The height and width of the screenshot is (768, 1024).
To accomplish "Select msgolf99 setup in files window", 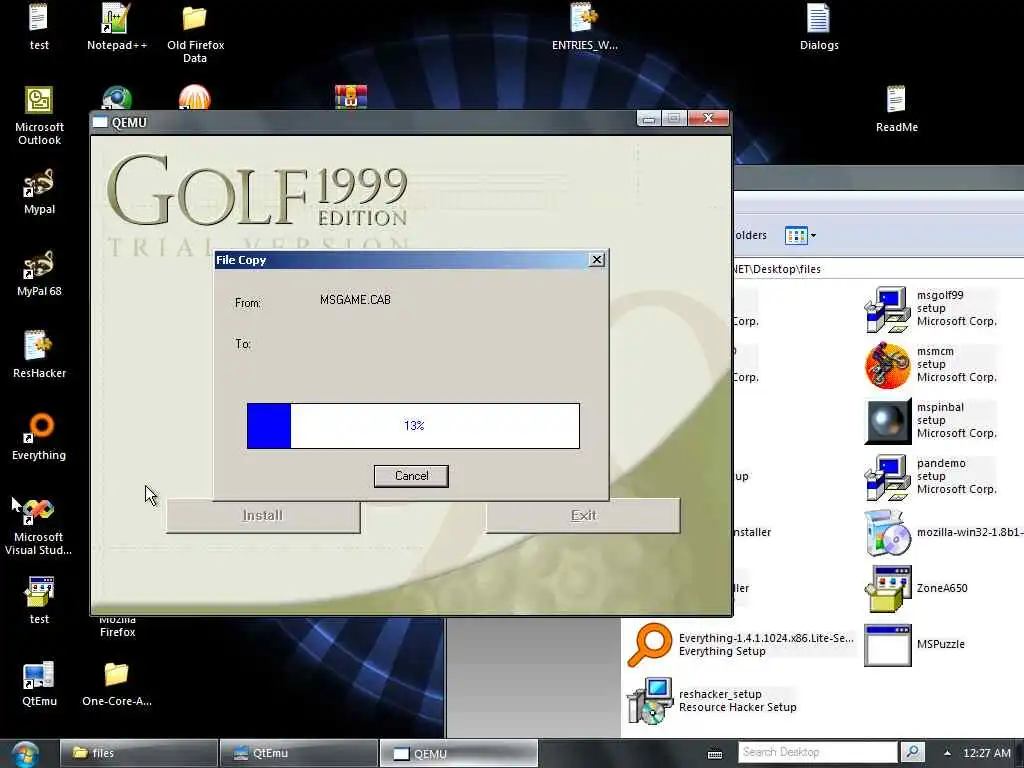I will tap(931, 308).
